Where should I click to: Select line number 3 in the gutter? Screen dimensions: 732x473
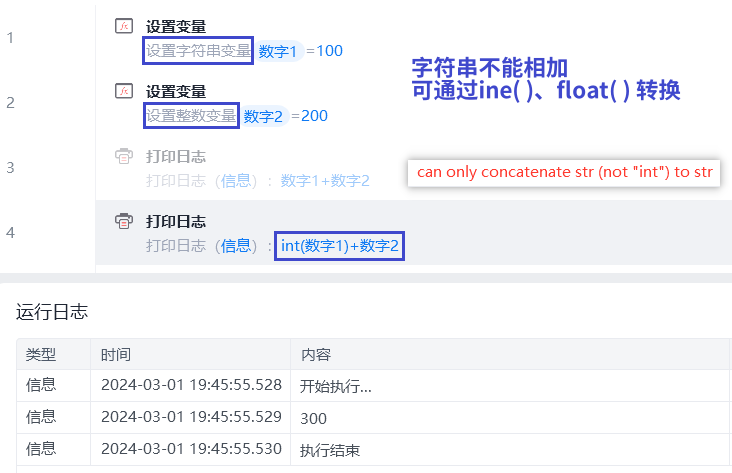[x=10, y=167]
